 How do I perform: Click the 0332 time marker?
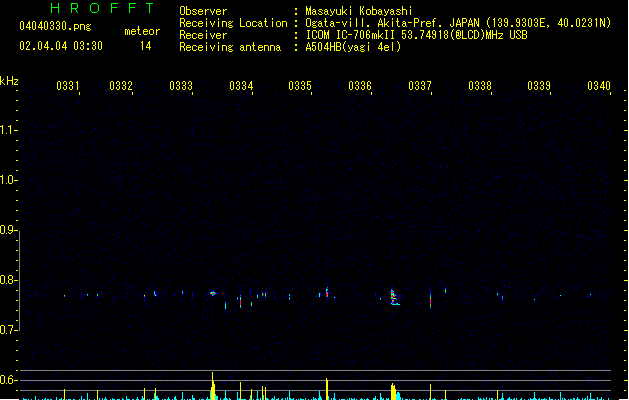click(121, 86)
